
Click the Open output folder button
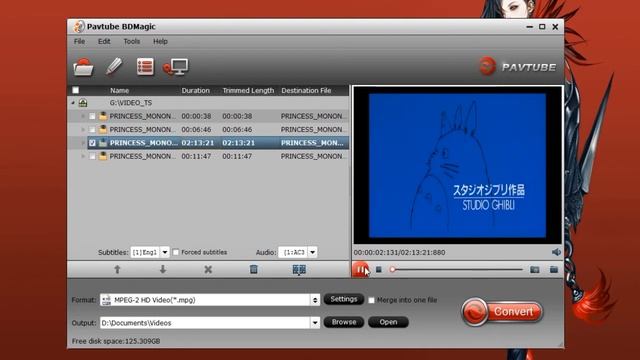[388, 322]
